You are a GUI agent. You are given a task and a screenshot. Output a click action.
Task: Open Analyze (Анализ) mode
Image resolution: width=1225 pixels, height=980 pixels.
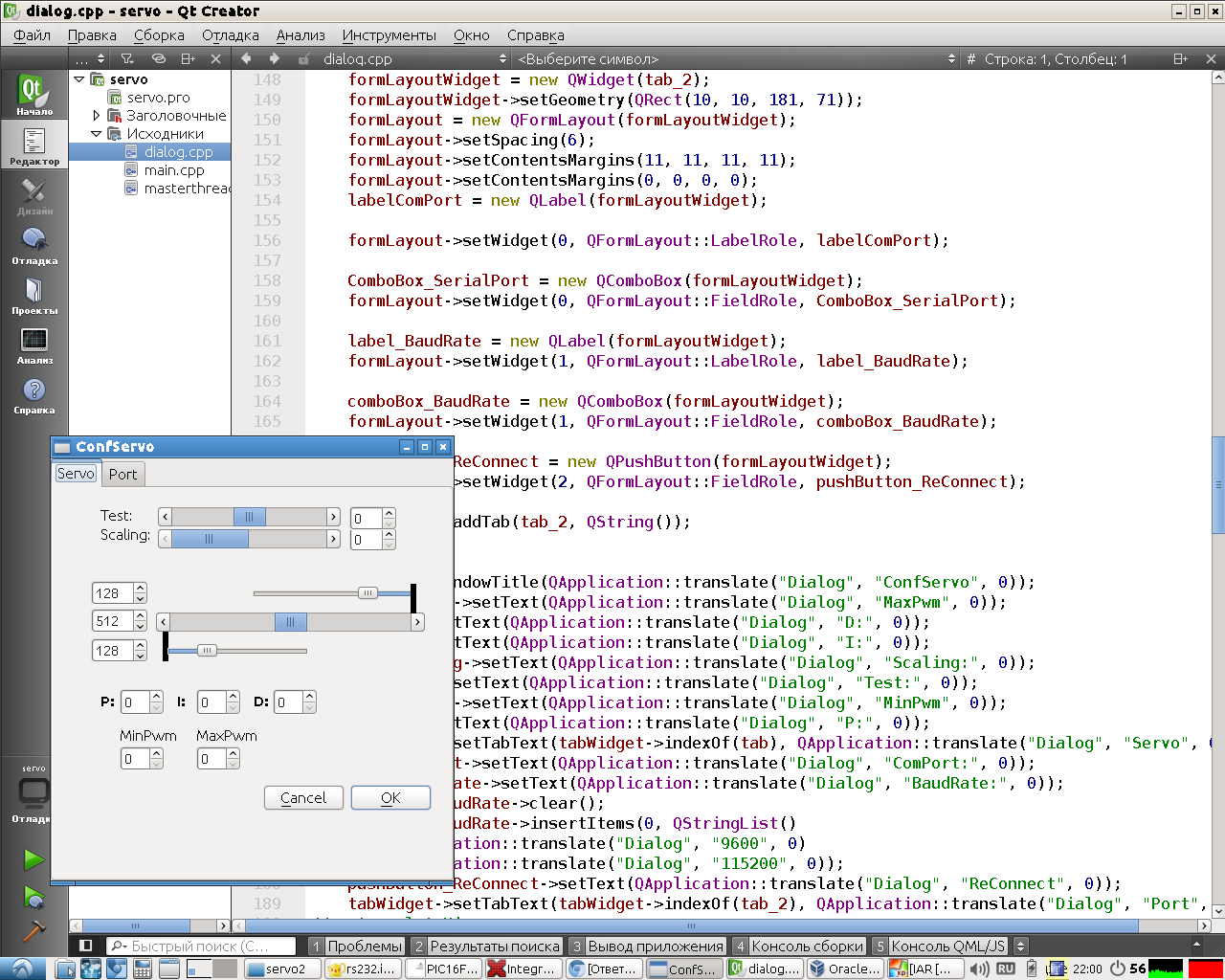(33, 344)
